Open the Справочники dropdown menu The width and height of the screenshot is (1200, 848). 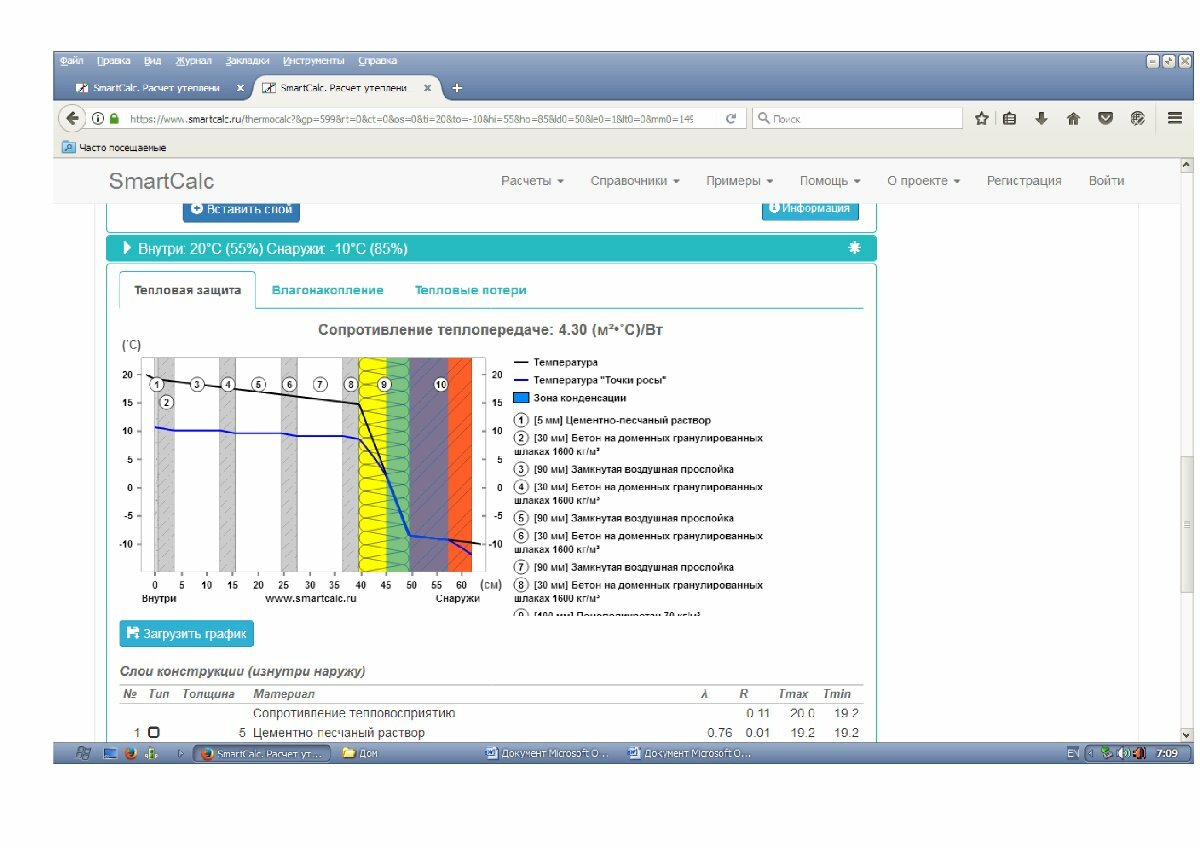click(x=635, y=181)
